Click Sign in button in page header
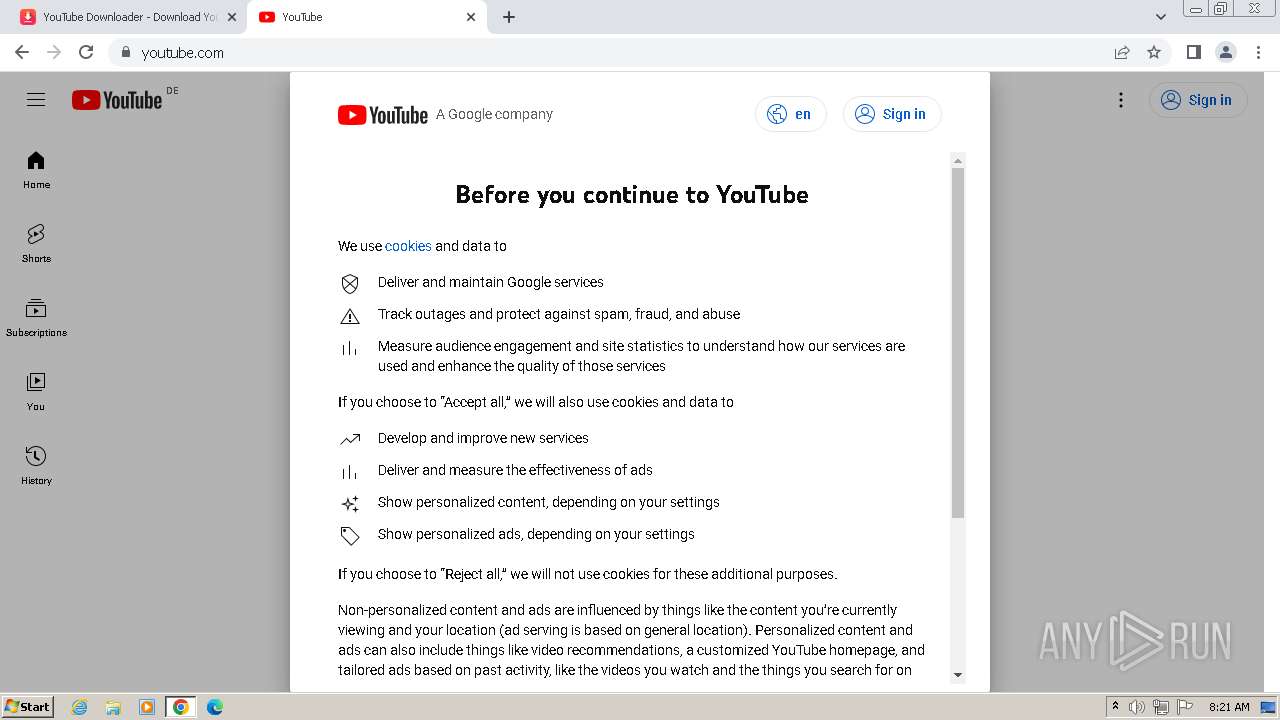The image size is (1280, 720). [x=1198, y=100]
